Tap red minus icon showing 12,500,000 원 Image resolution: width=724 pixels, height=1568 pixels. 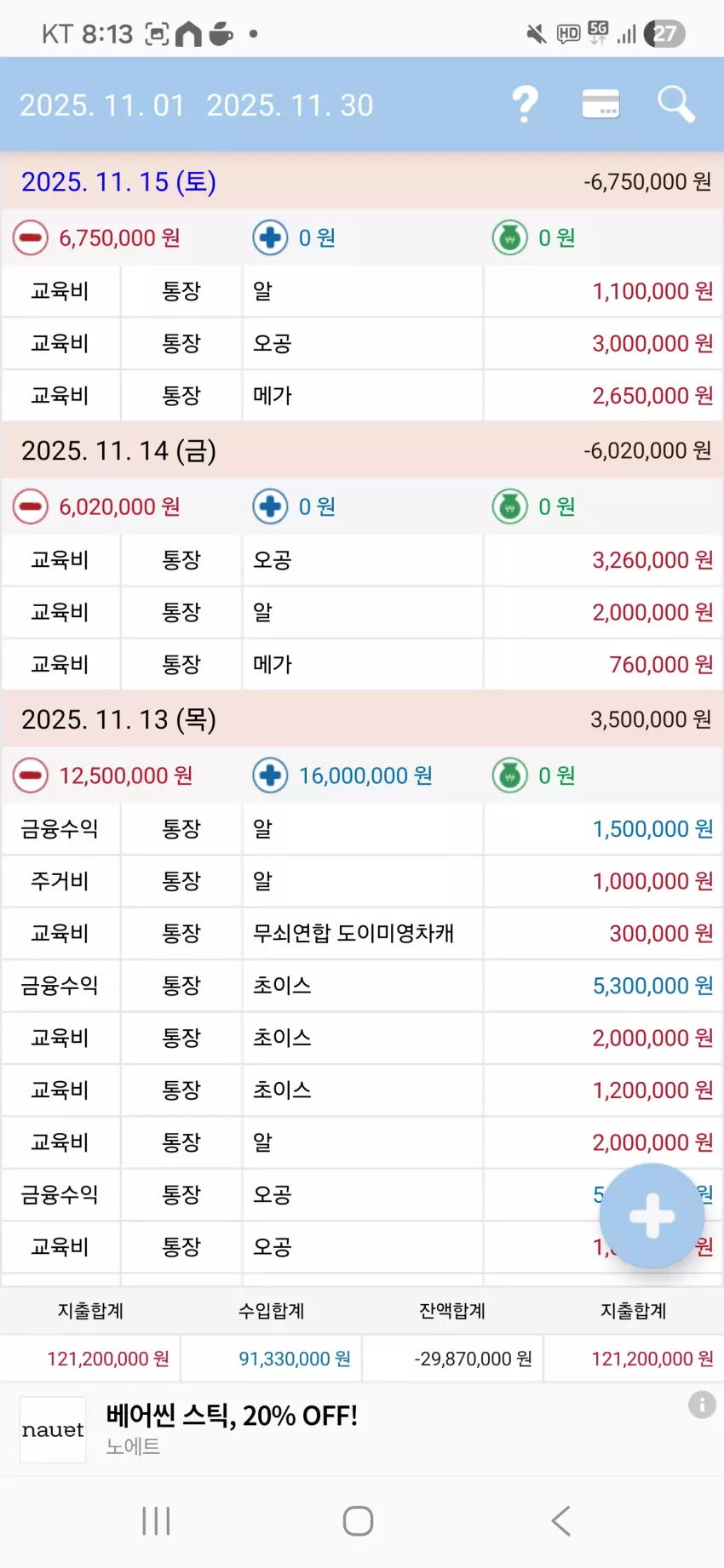point(30,775)
